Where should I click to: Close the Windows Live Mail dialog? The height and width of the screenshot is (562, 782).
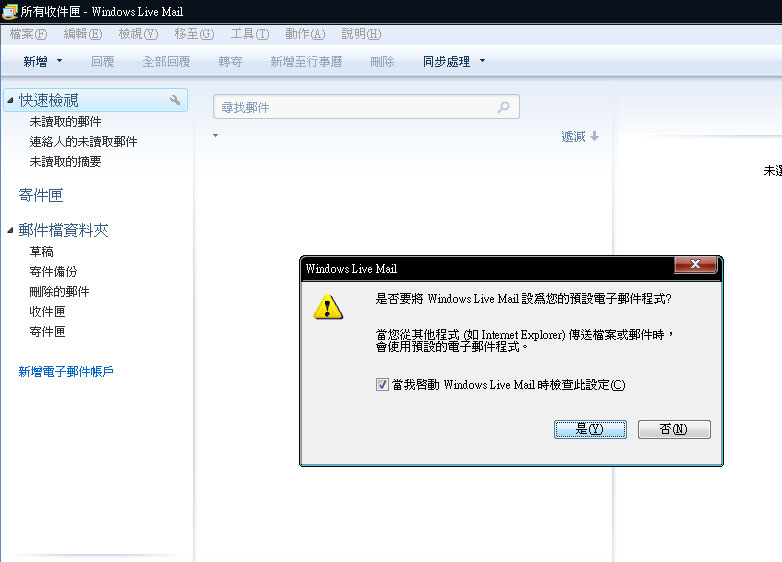tap(696, 264)
